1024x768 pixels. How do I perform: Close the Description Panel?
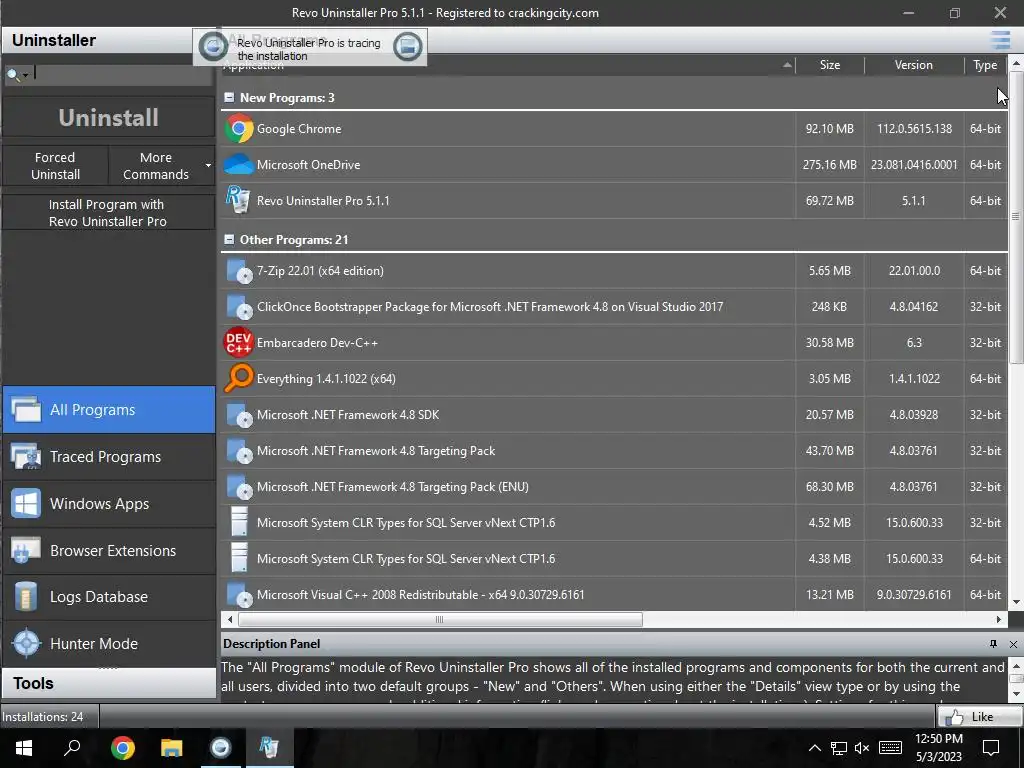[x=1013, y=644]
